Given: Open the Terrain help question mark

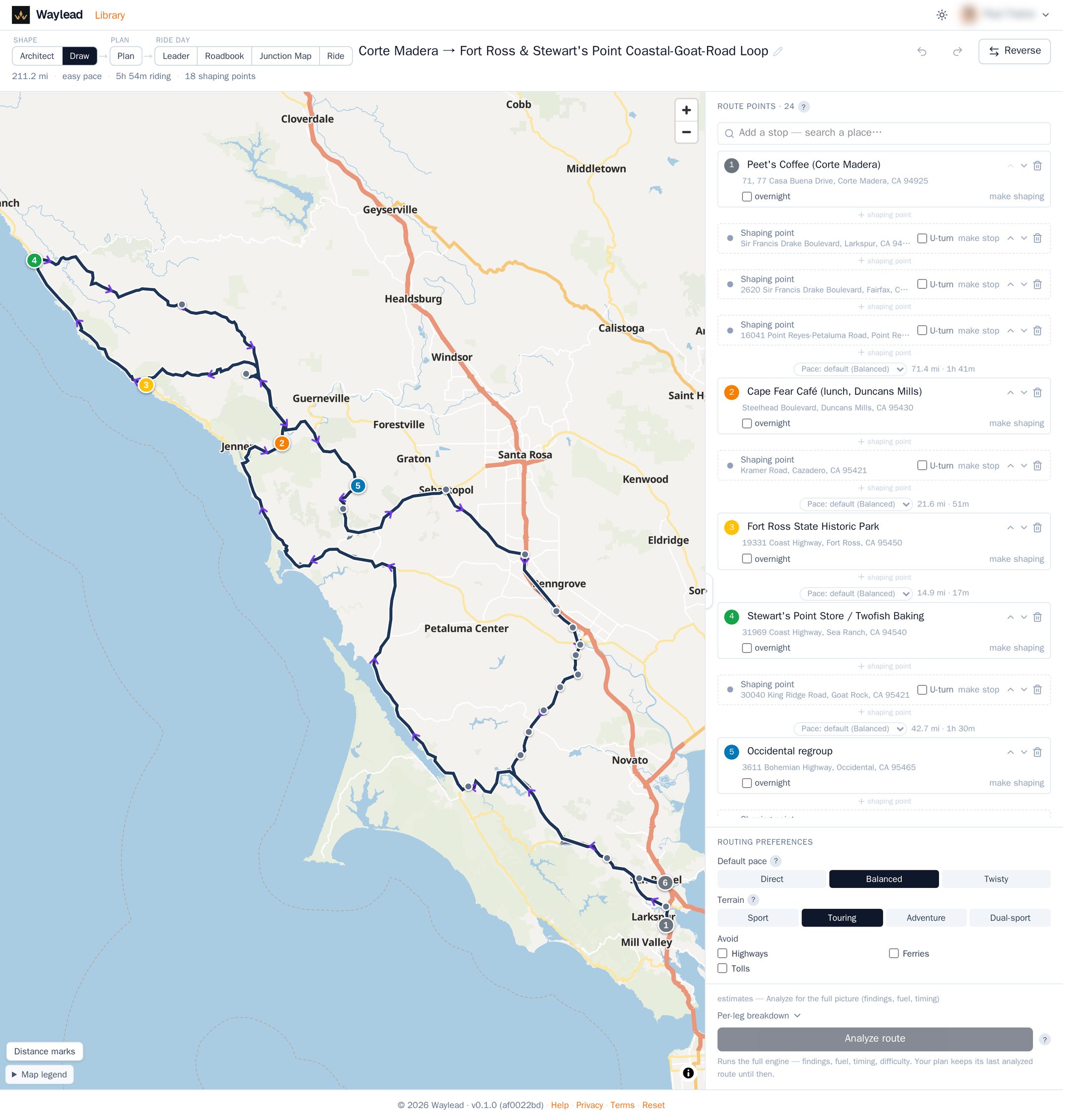Looking at the screenshot, I should tap(753, 900).
